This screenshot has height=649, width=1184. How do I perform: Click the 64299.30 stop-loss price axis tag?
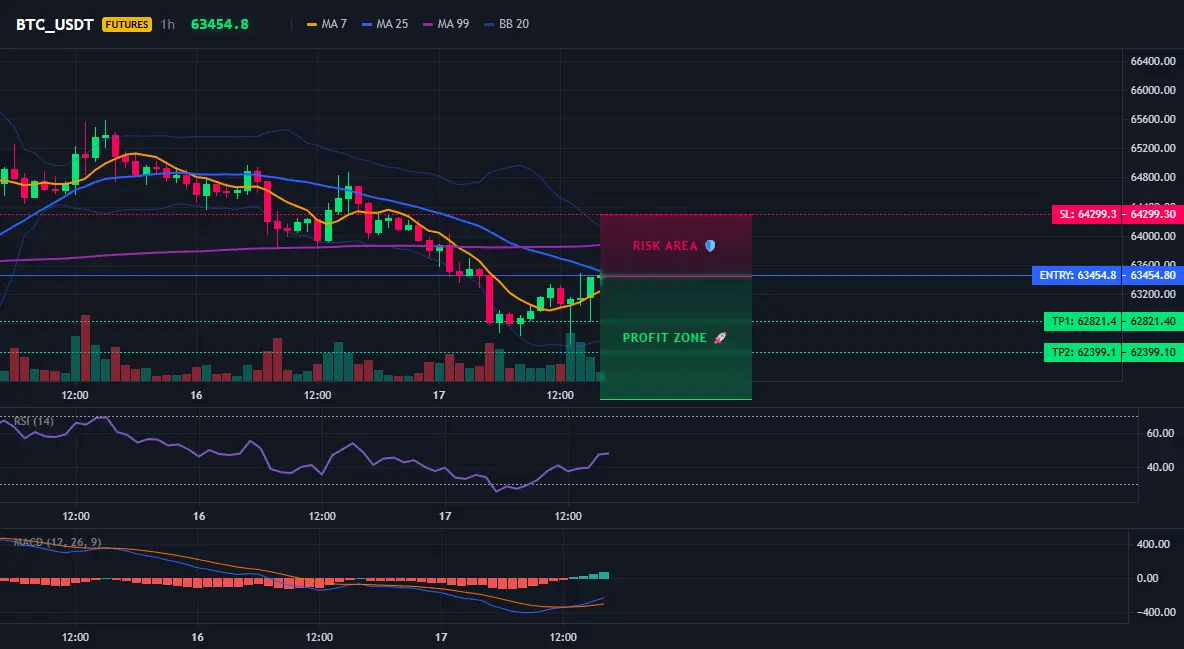[x=1153, y=215]
